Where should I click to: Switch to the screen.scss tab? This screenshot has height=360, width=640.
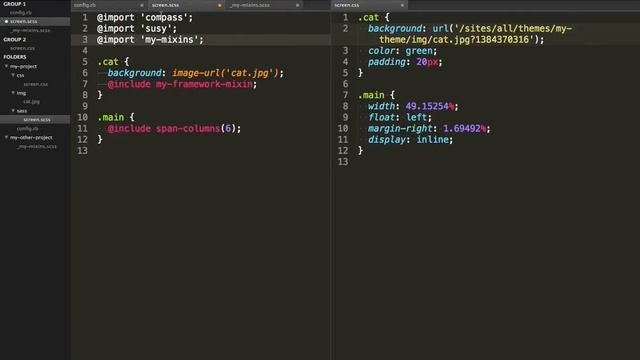point(165,5)
